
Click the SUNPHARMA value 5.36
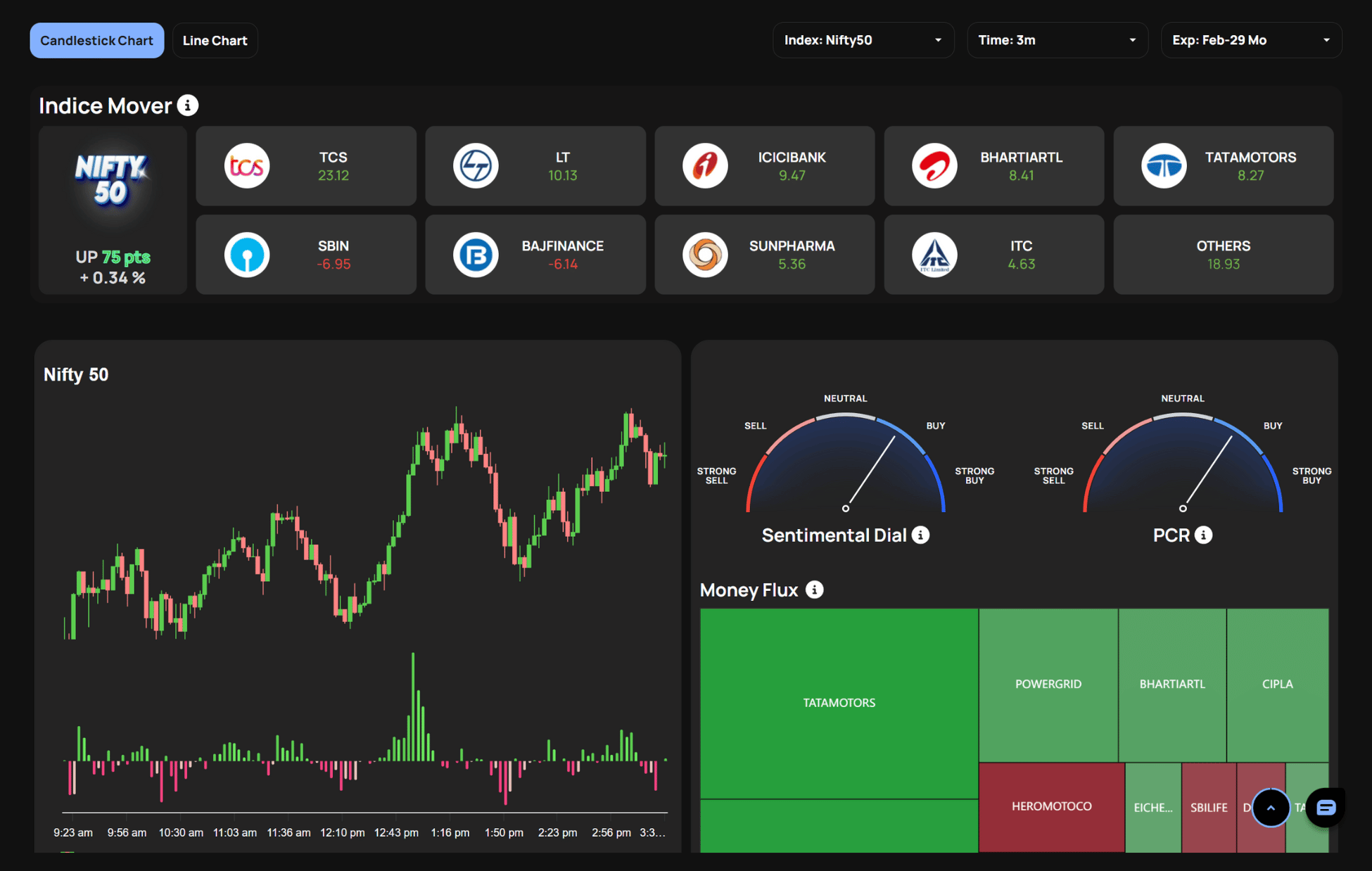pos(792,265)
